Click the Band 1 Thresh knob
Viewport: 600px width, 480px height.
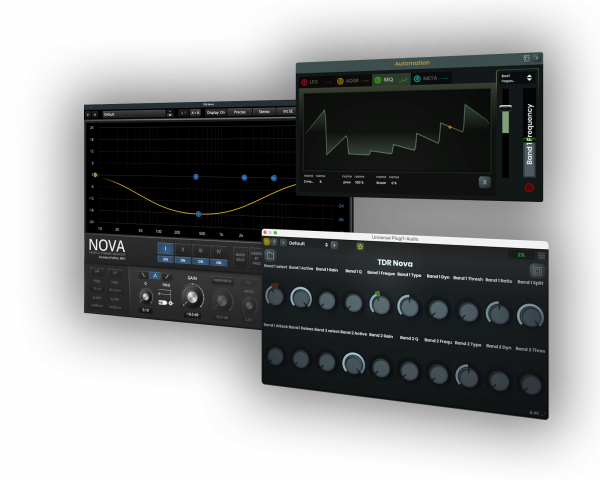pyautogui.click(x=468, y=312)
